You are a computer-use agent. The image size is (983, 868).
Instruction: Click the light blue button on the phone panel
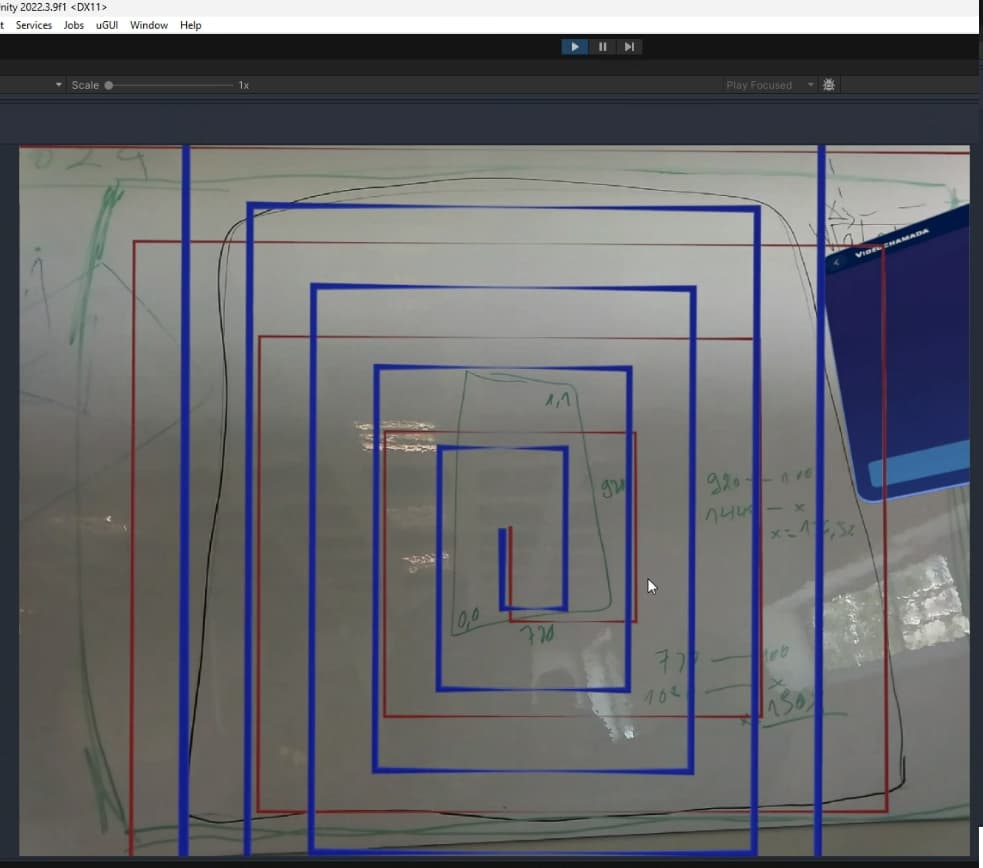pyautogui.click(x=920, y=465)
